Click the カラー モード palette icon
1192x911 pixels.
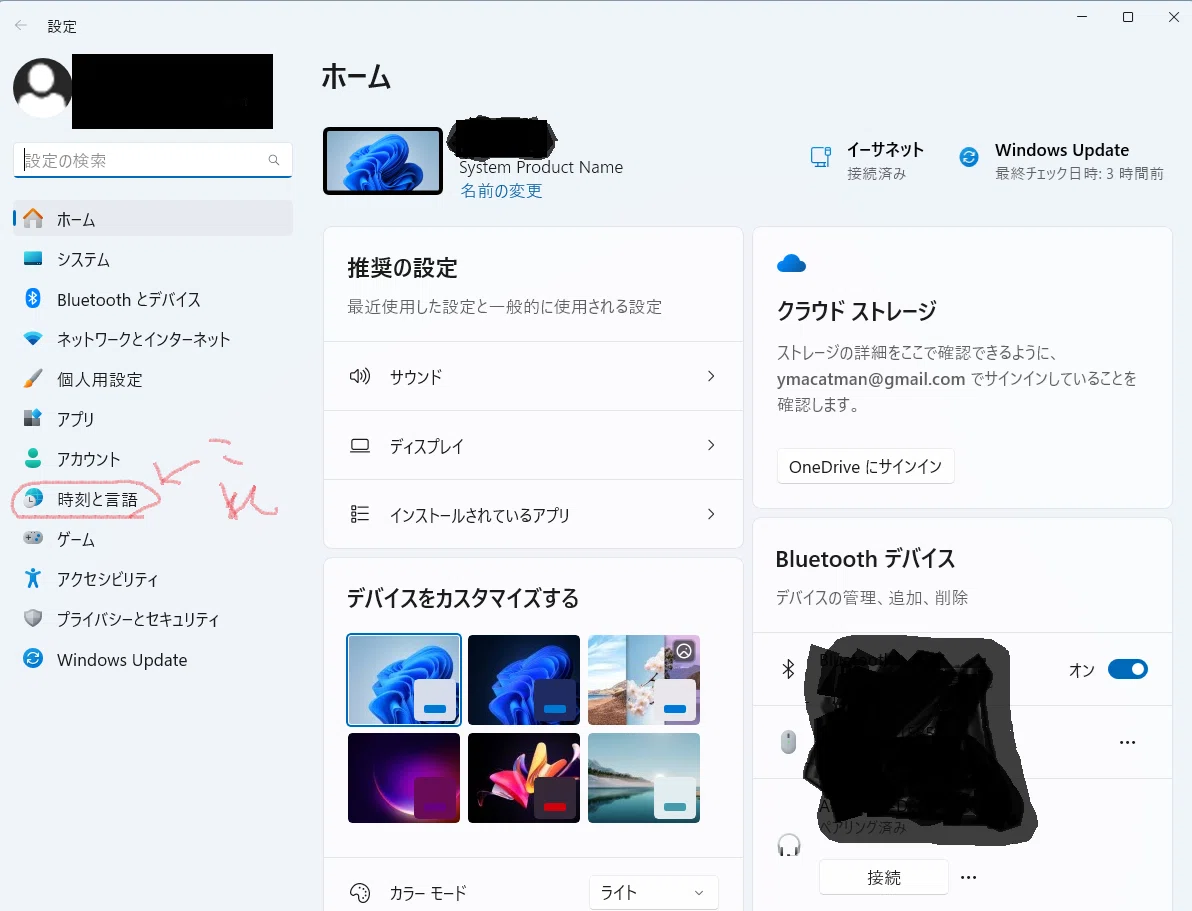click(x=360, y=893)
